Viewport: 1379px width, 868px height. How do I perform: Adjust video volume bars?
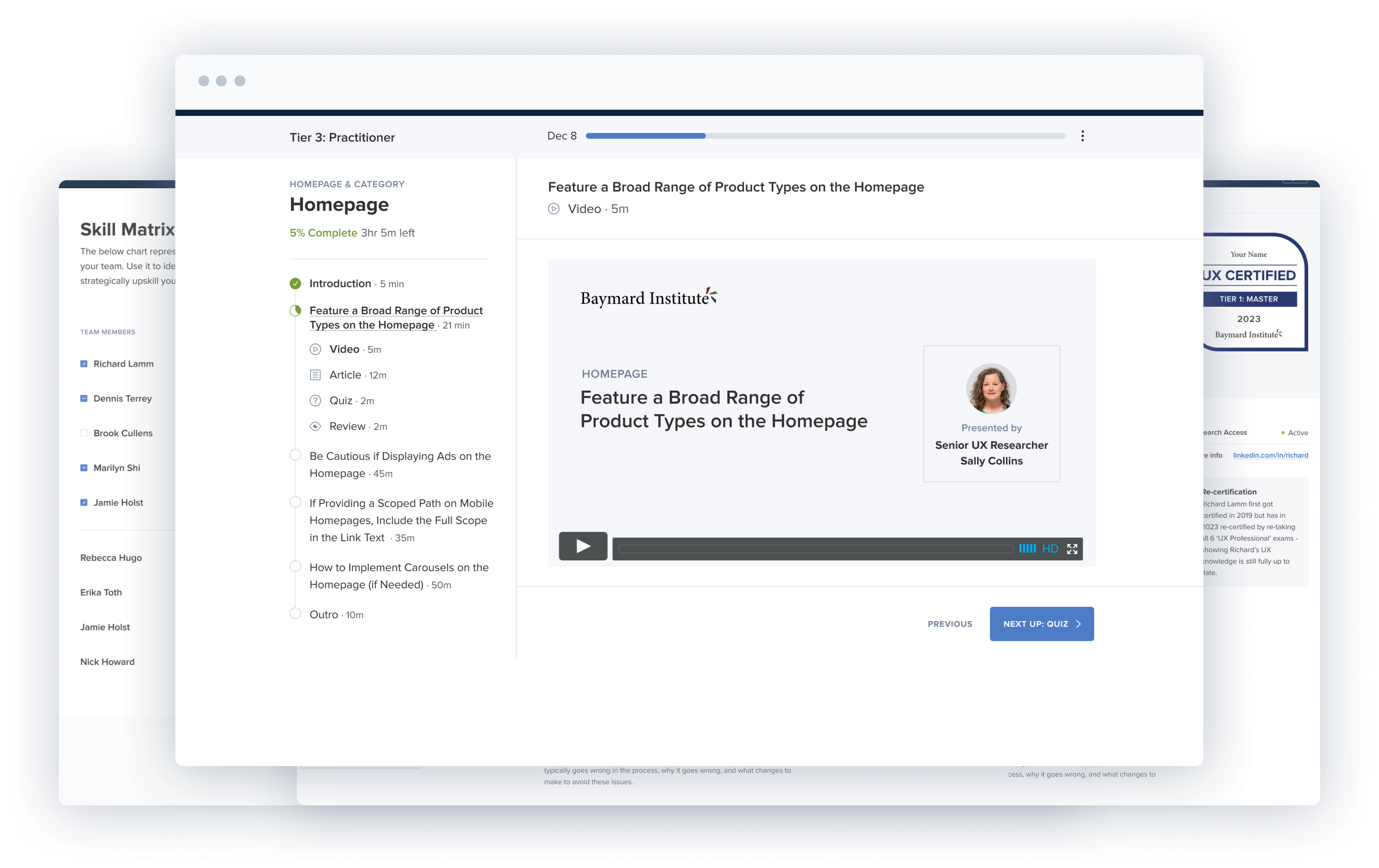coord(1026,549)
